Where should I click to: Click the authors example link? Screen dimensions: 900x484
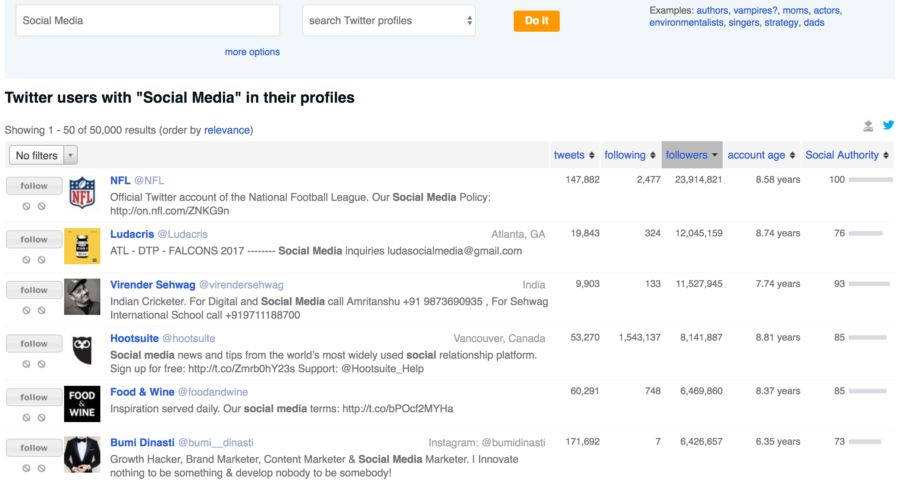point(712,10)
